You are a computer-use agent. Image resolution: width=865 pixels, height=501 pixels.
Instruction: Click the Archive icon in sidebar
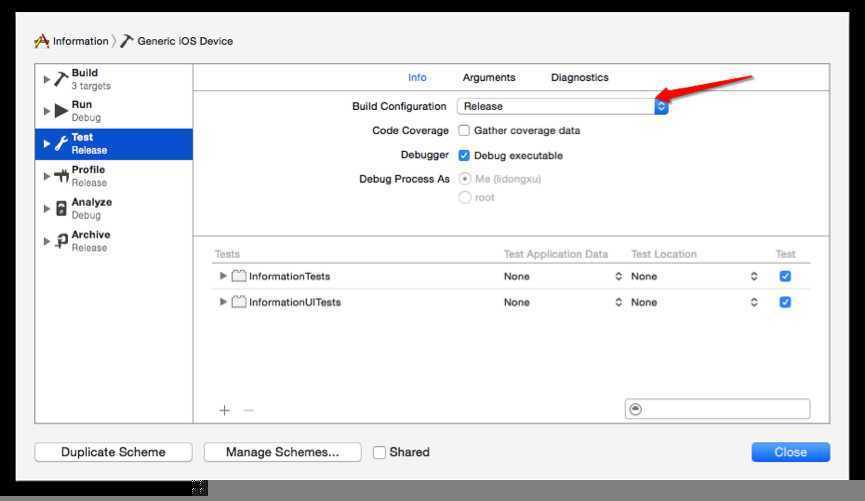tap(61, 241)
